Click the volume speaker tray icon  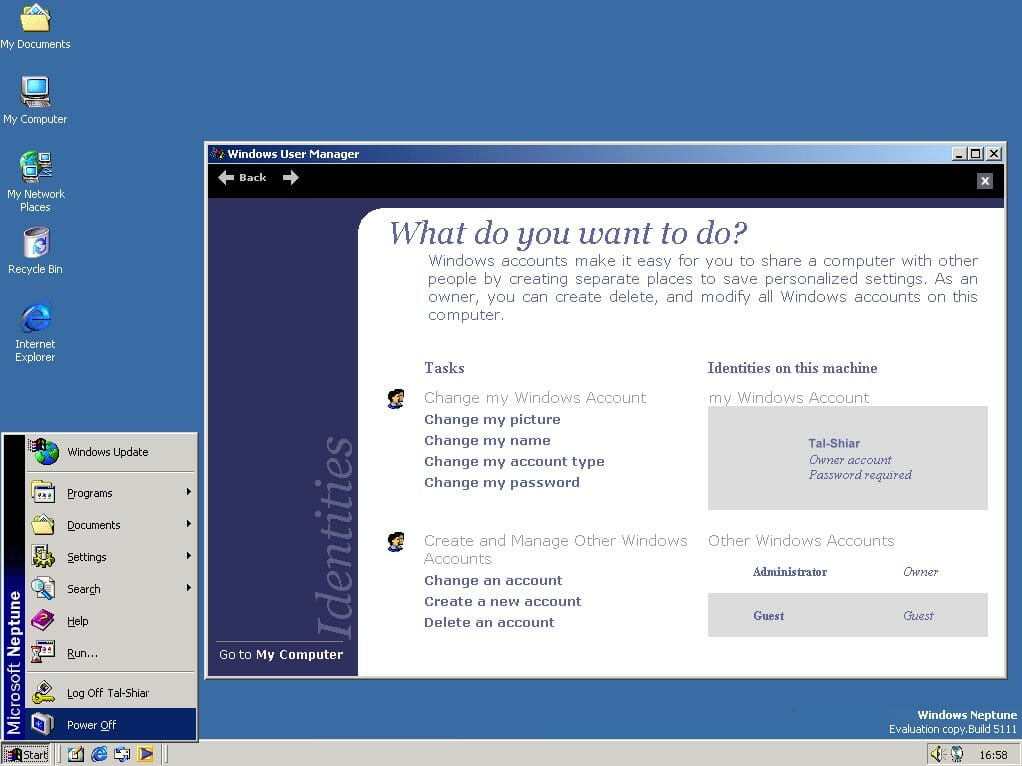pos(937,754)
